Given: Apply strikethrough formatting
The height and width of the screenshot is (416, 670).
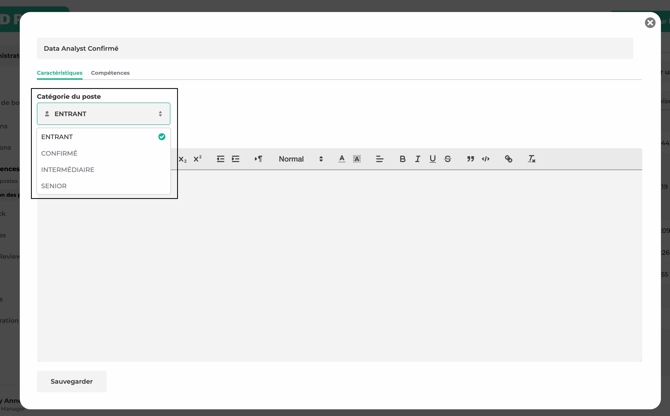Looking at the screenshot, I should (x=448, y=159).
